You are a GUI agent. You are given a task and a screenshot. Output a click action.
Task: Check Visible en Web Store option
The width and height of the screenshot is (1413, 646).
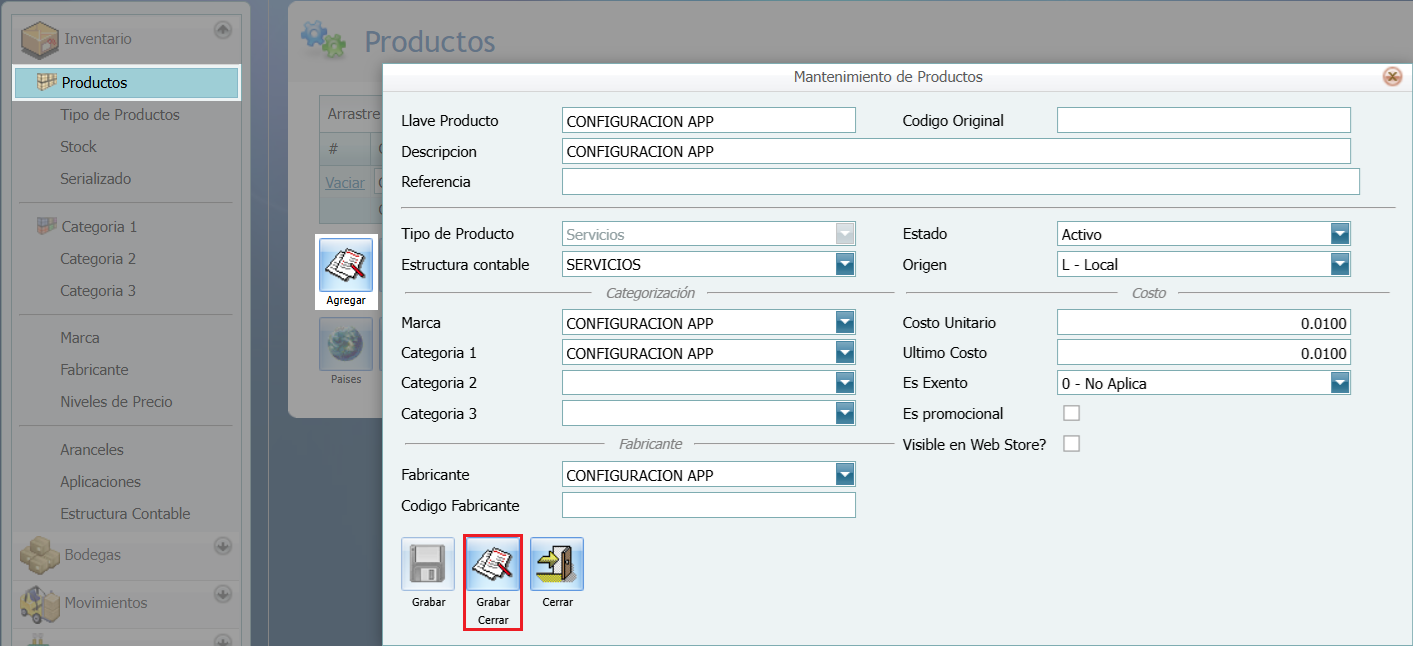pyautogui.click(x=1071, y=444)
